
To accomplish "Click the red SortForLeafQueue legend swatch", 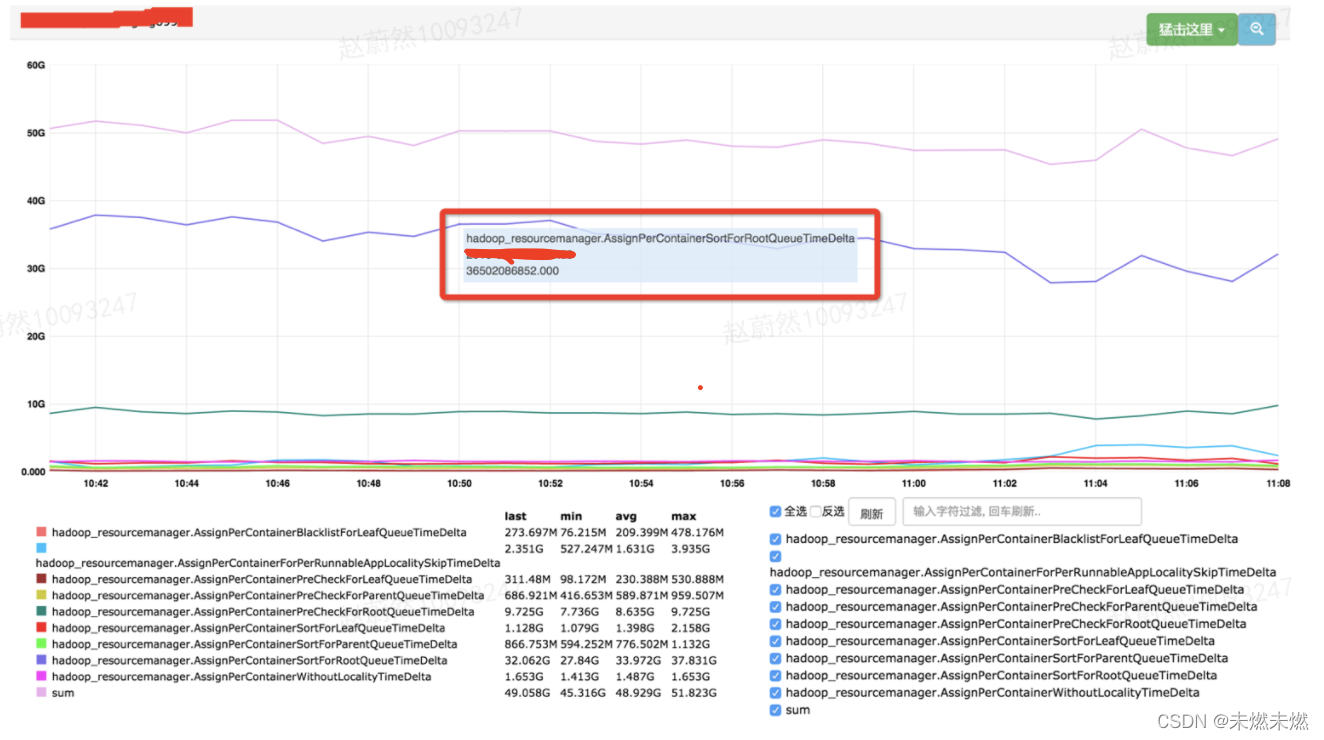I will (x=41, y=628).
